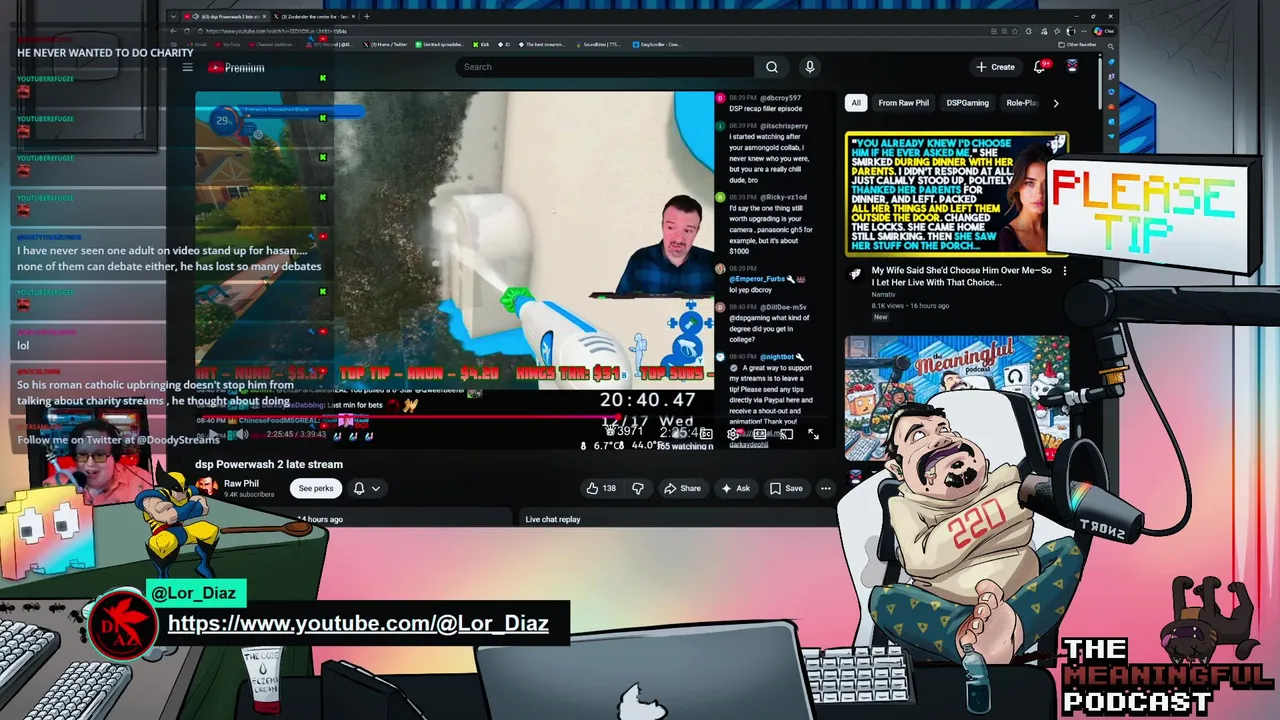Start voice search with microphone icon

coord(810,67)
